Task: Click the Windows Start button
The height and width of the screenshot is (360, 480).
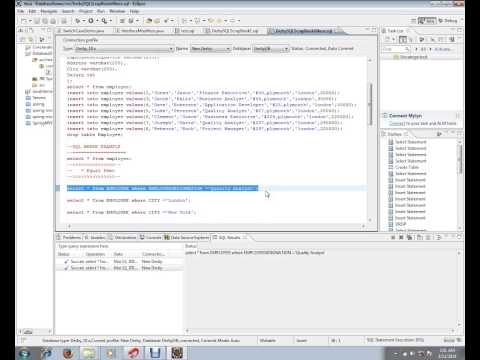Action: pyautogui.click(x=25, y=353)
